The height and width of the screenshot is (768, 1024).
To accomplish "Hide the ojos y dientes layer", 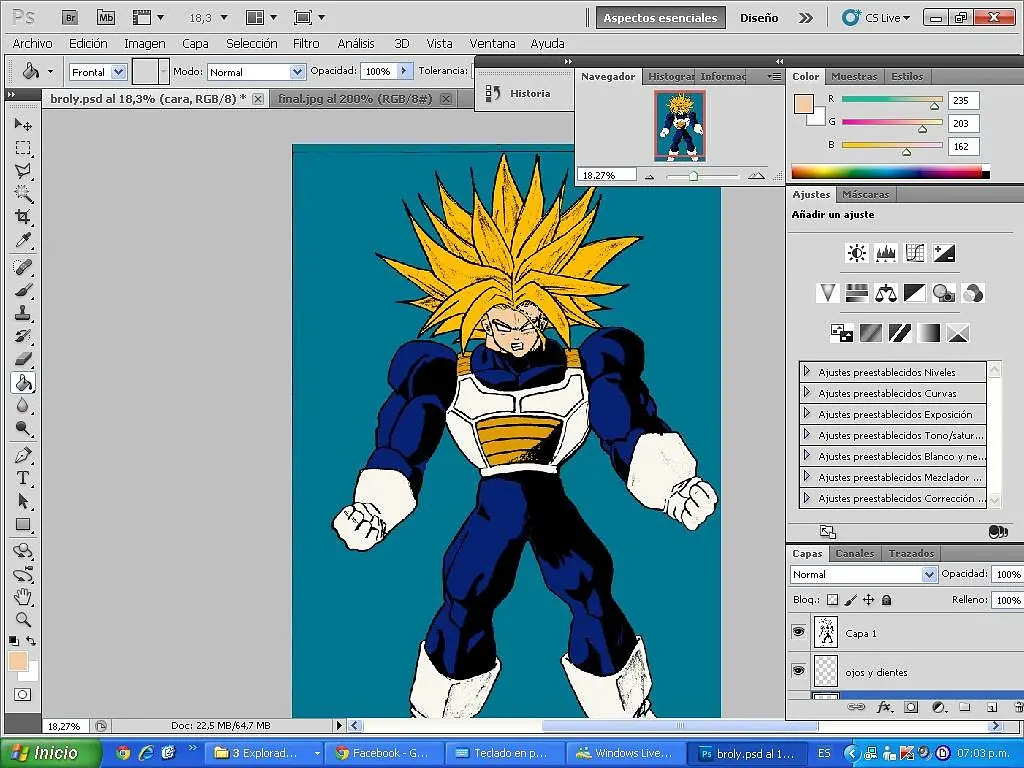I will point(798,671).
